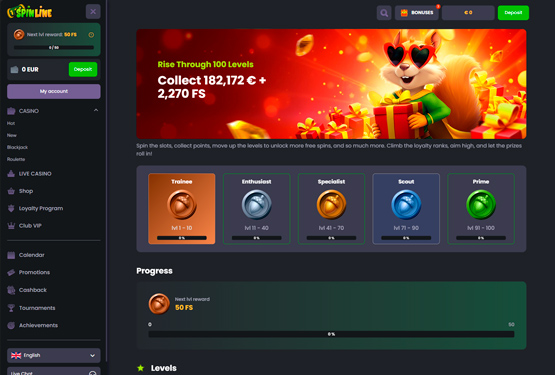Click the Live Chat headset icon

point(92,373)
